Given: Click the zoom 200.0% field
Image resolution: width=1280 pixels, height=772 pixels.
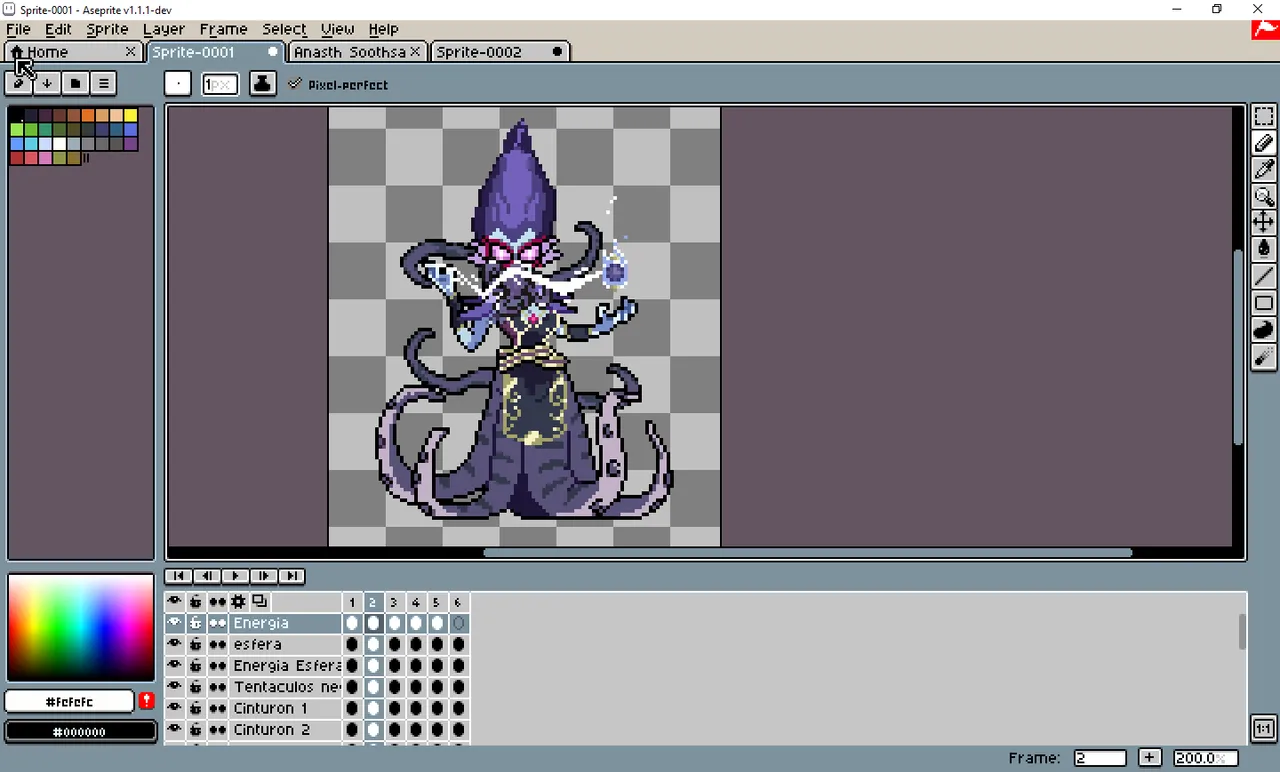Looking at the screenshot, I should click(x=1205, y=758).
